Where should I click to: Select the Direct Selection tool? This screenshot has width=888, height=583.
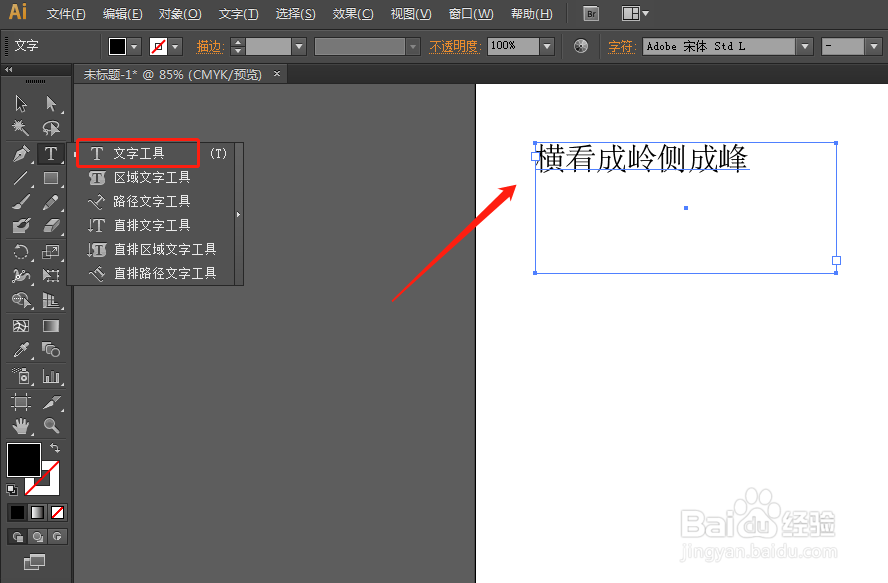51,104
